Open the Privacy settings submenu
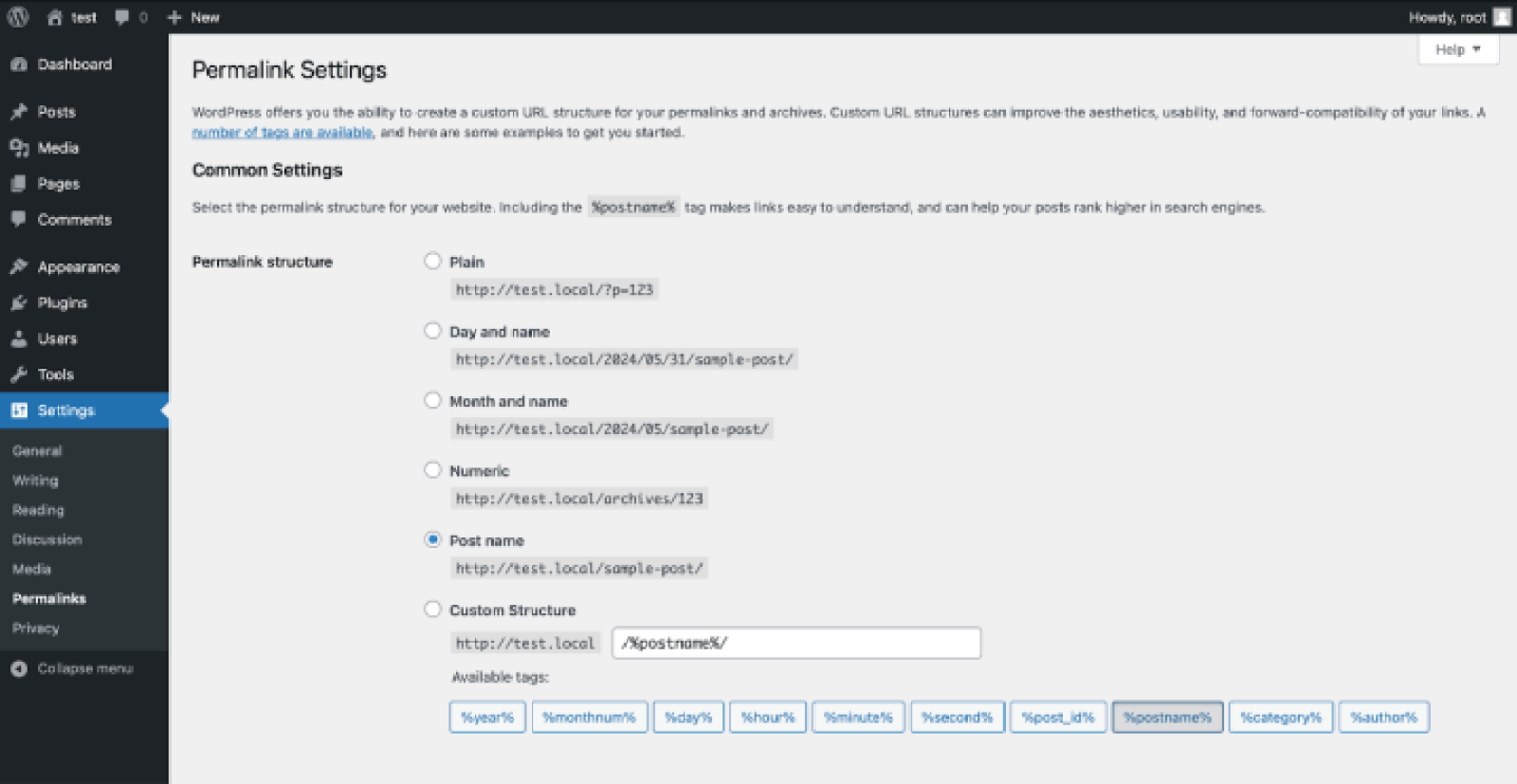The image size is (1517, 784). 35,628
